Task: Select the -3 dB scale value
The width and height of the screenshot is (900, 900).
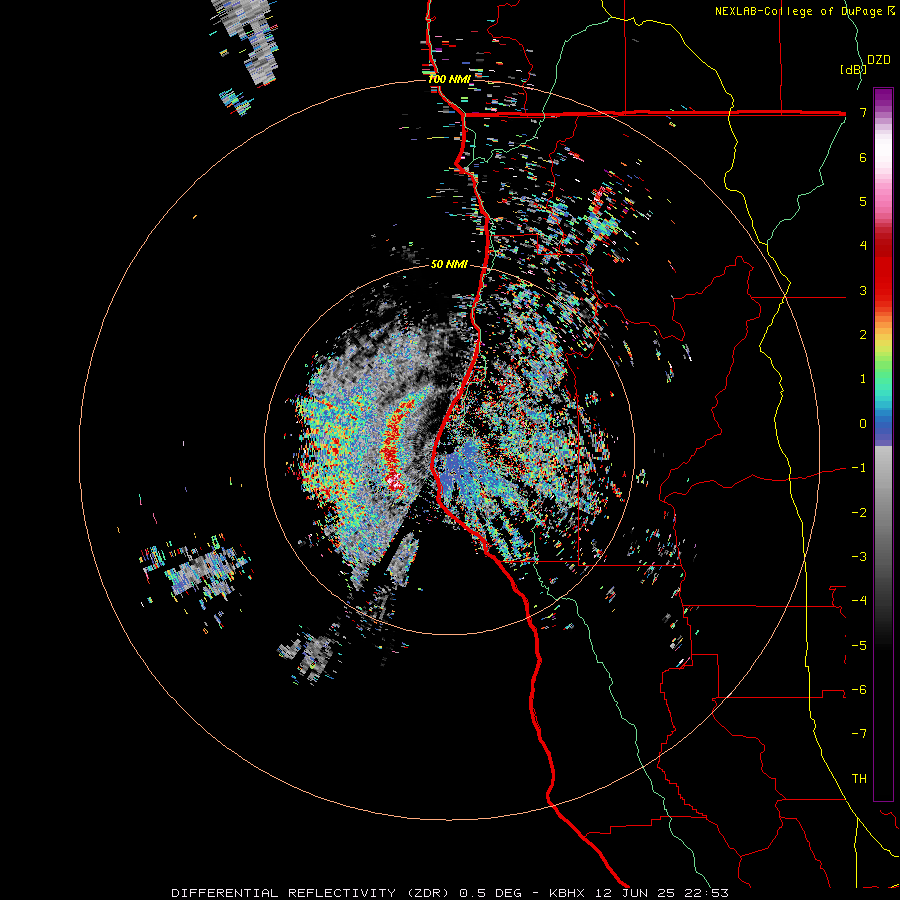Action: (x=859, y=557)
